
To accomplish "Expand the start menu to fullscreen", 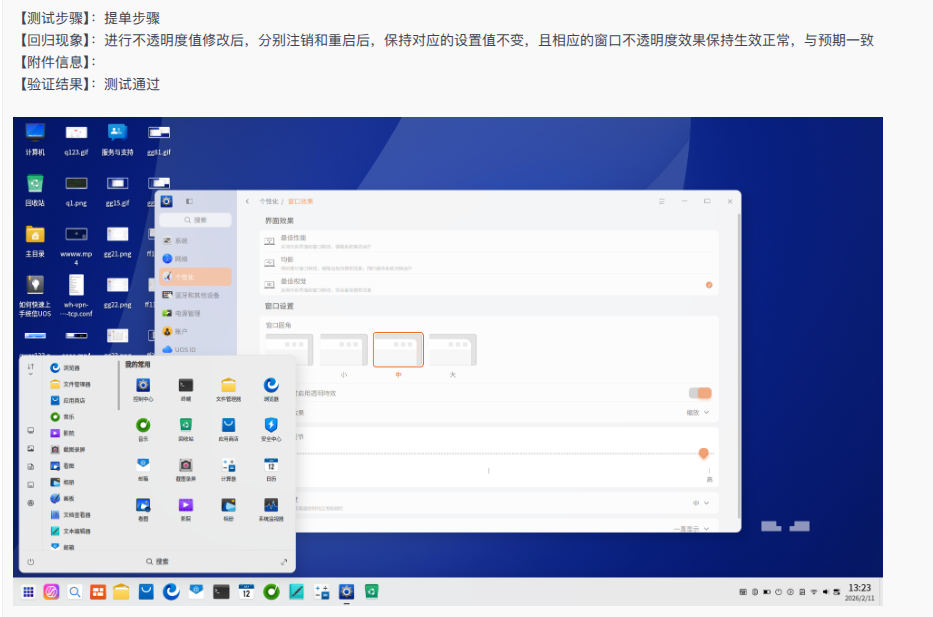I will [x=284, y=562].
